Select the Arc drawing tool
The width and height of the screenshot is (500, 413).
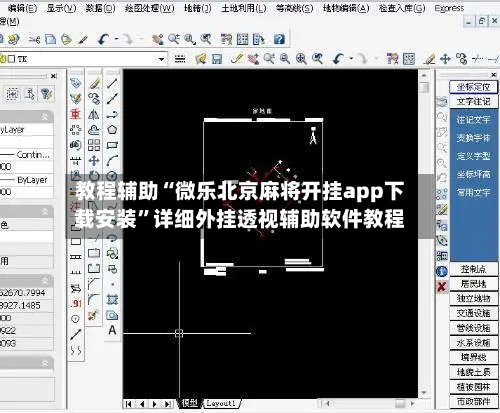(112, 161)
